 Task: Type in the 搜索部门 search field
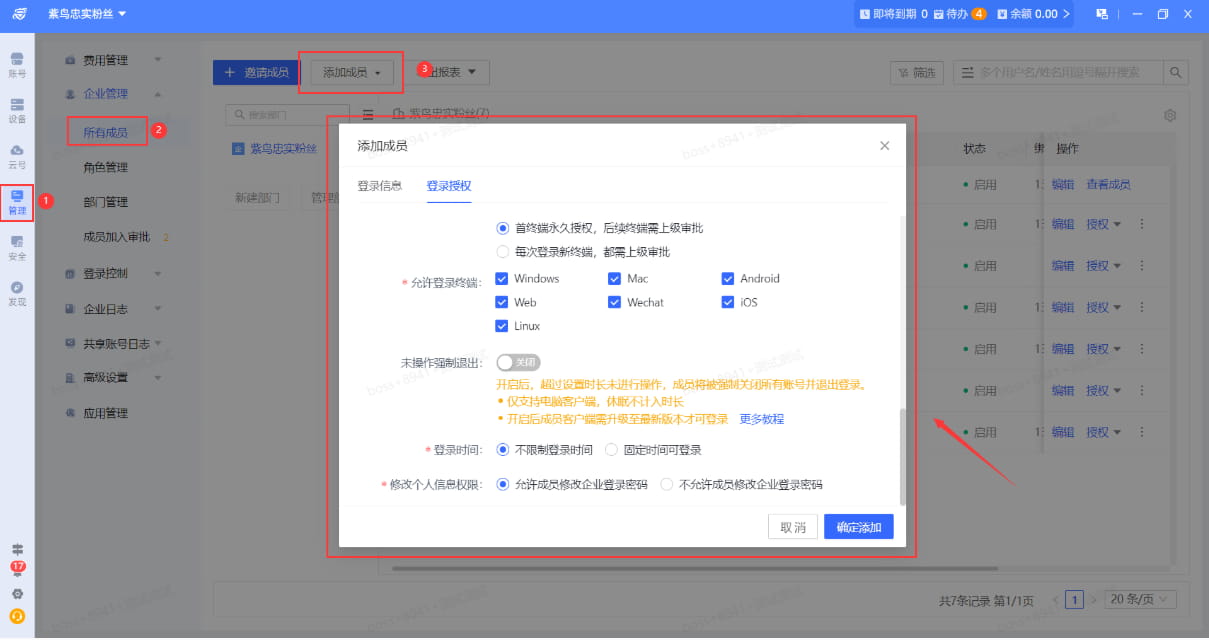coord(290,114)
